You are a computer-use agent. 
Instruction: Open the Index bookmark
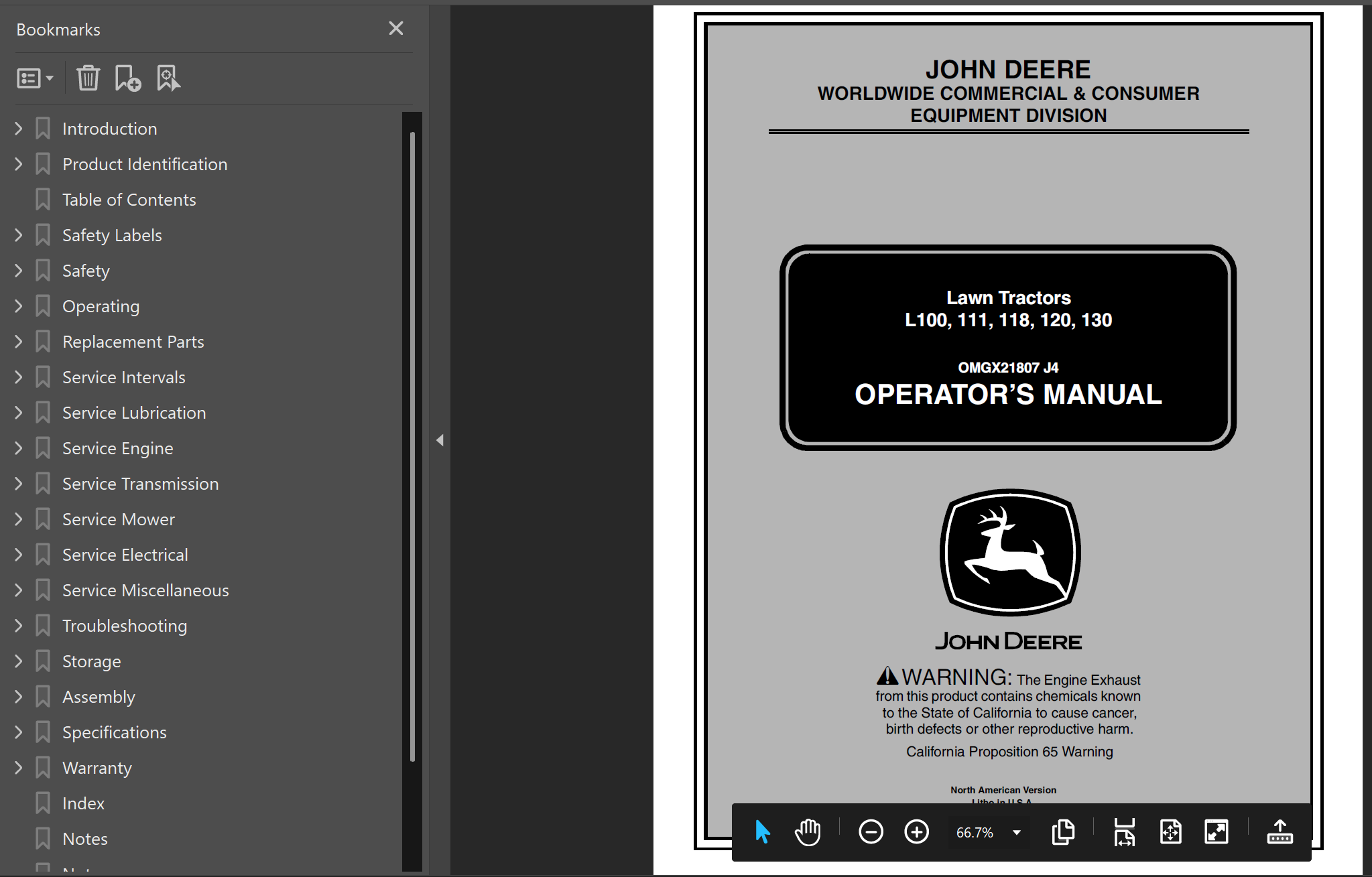pyautogui.click(x=83, y=803)
